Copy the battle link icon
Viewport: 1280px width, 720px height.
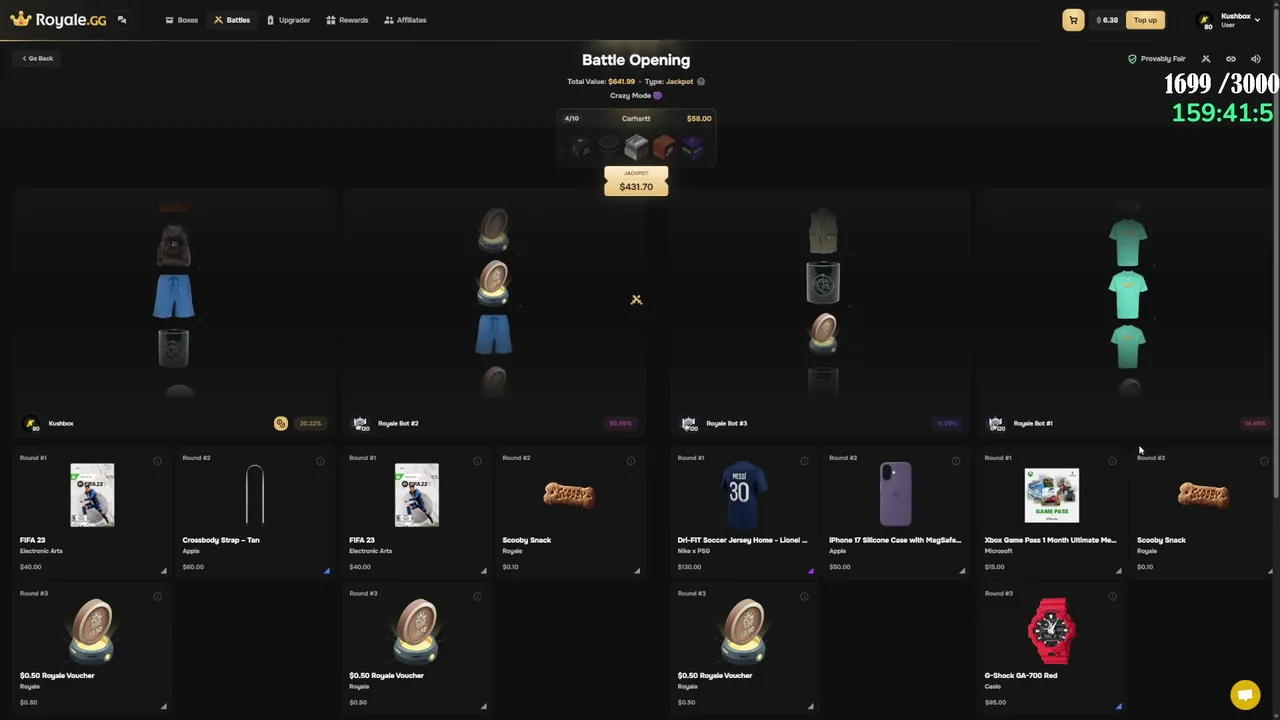(x=1231, y=59)
